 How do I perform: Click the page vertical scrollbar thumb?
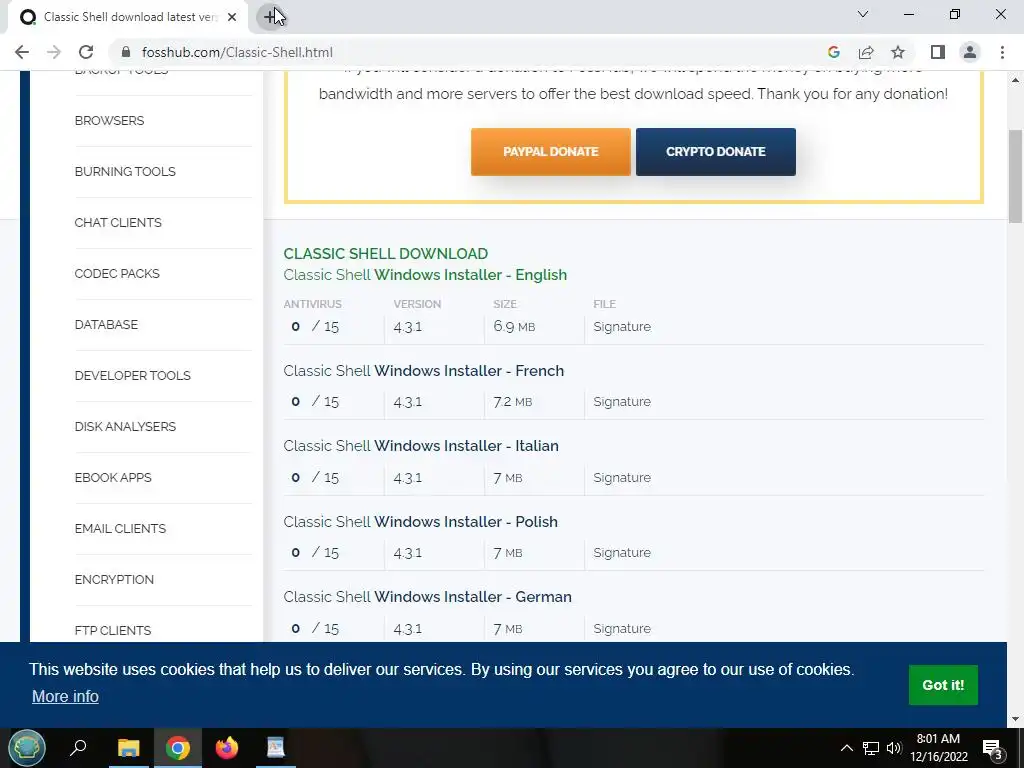coord(1015,176)
